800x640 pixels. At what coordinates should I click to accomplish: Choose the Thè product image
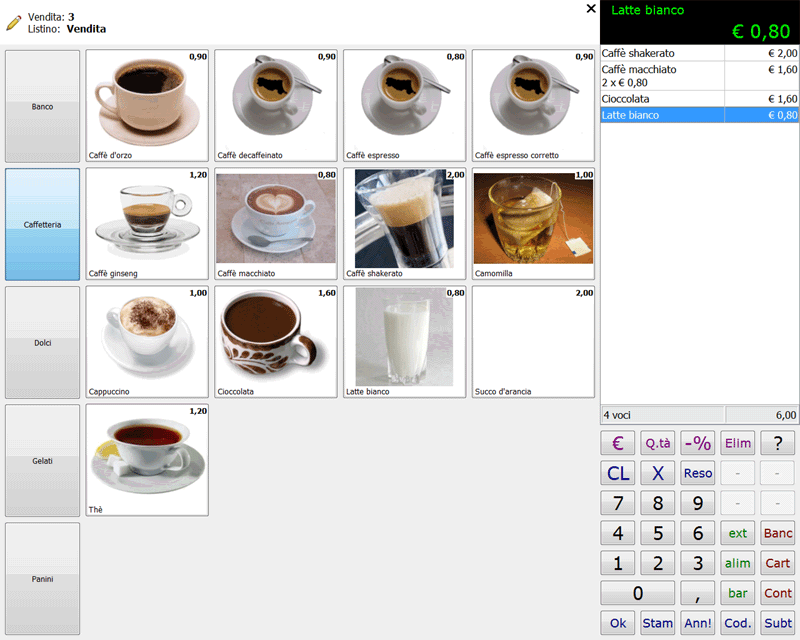(x=147, y=459)
